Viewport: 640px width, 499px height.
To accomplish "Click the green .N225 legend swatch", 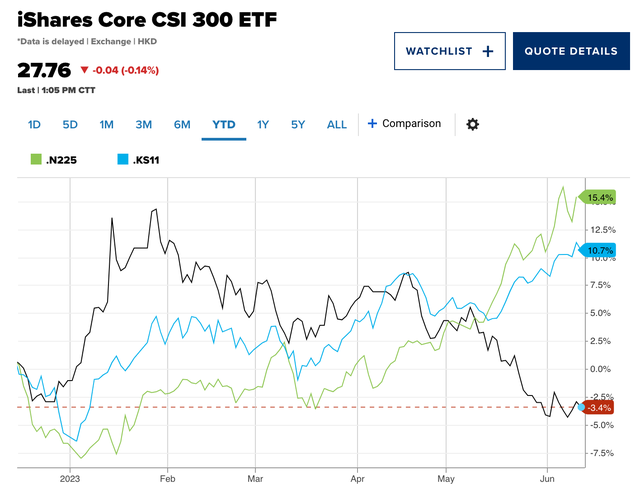I will [36, 159].
